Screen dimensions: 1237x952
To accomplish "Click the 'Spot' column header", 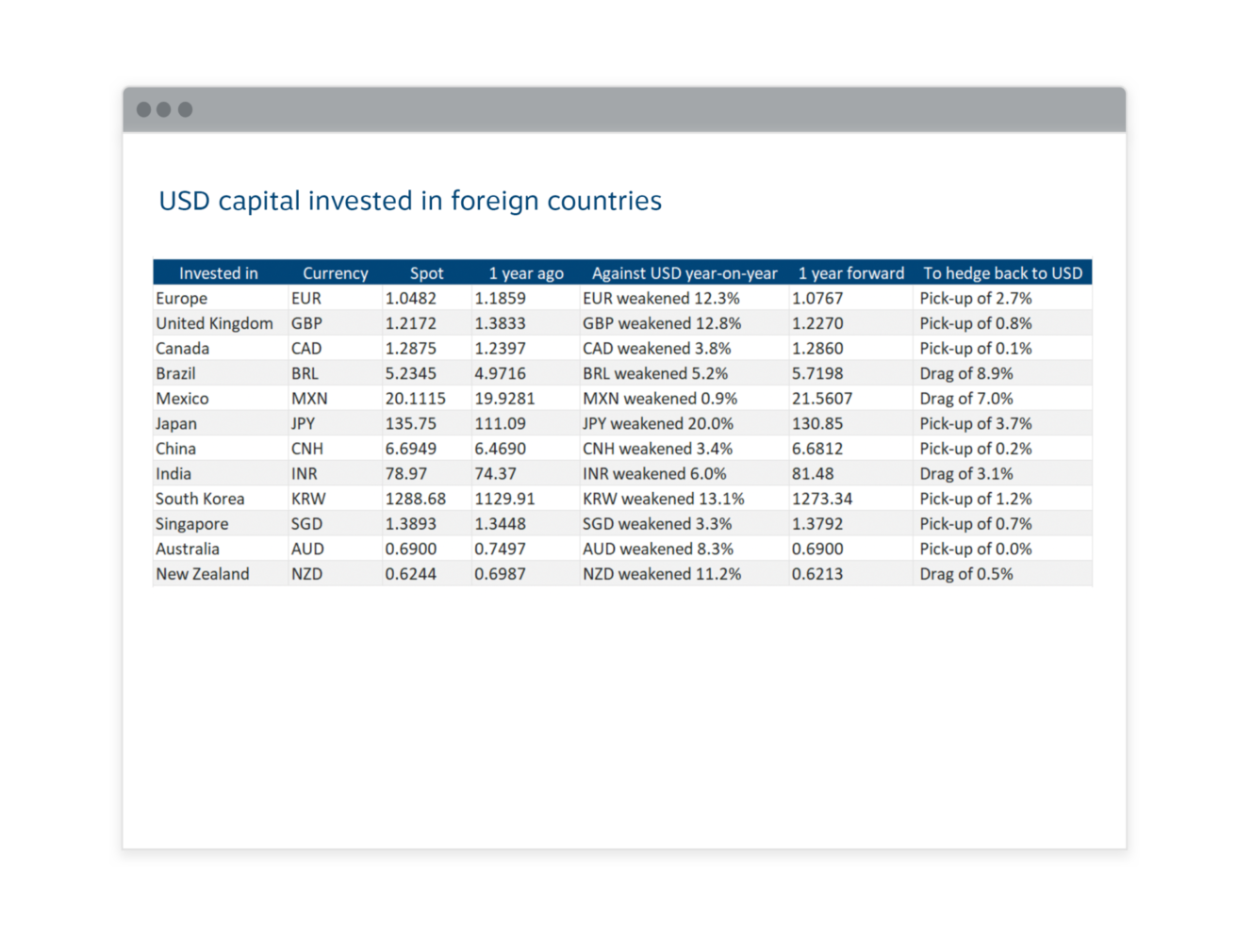I will (x=426, y=273).
